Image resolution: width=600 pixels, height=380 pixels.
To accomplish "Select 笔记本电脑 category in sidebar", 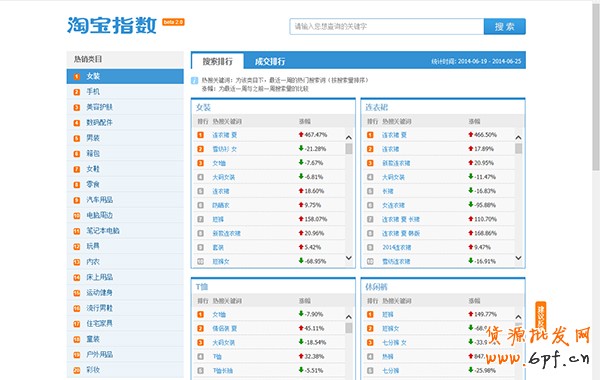I will click(125, 231).
